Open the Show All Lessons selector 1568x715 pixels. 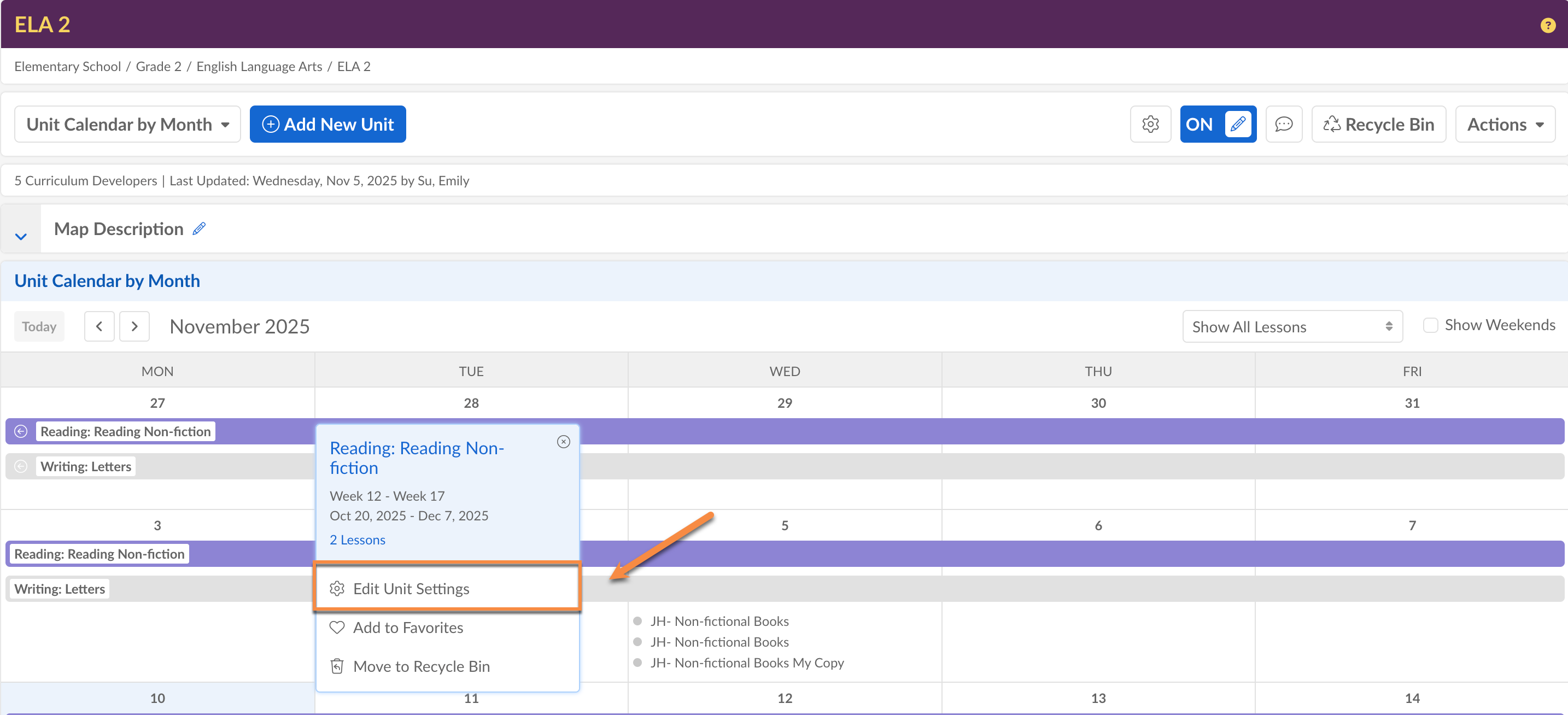[1292, 327]
